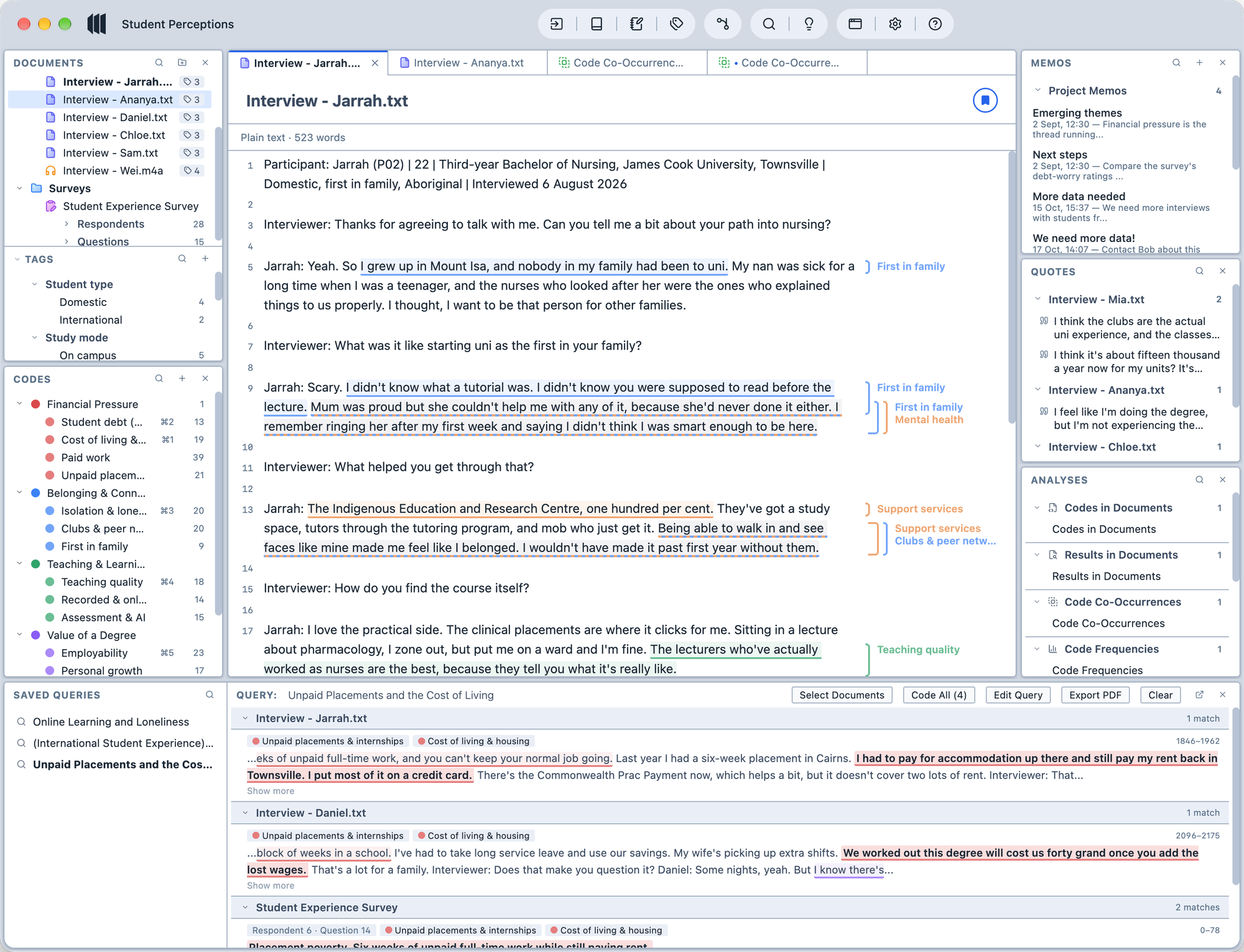Click the Edit Query button

pyautogui.click(x=1018, y=695)
